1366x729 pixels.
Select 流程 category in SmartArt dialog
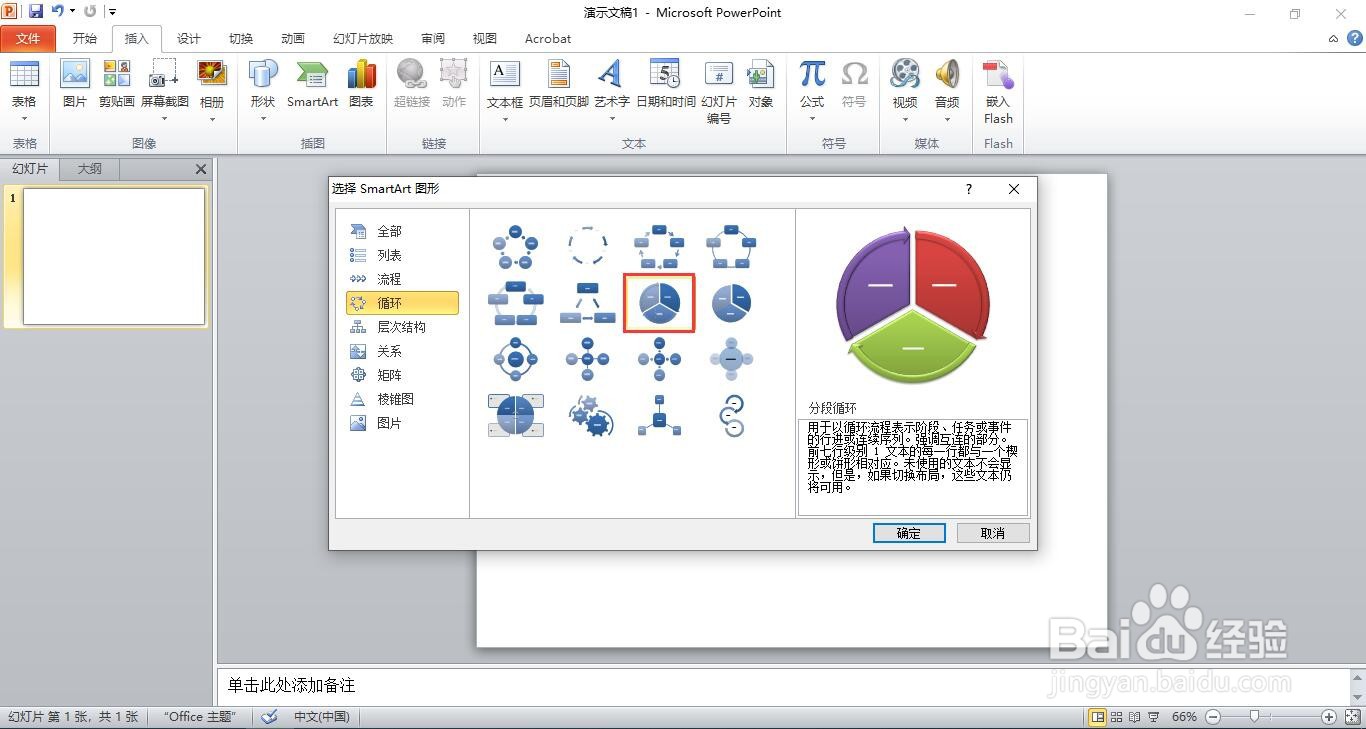click(x=402, y=279)
